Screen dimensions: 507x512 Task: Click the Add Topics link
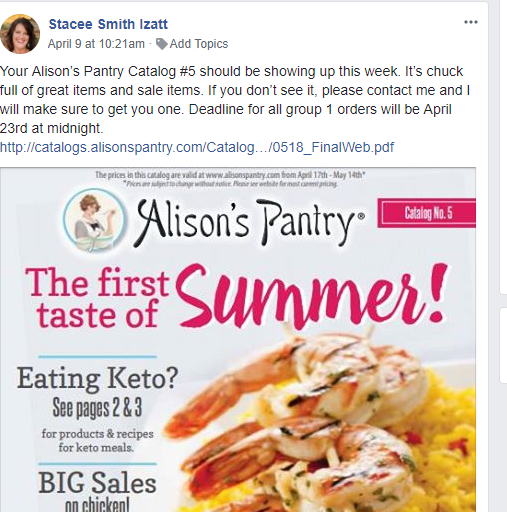coord(199,44)
